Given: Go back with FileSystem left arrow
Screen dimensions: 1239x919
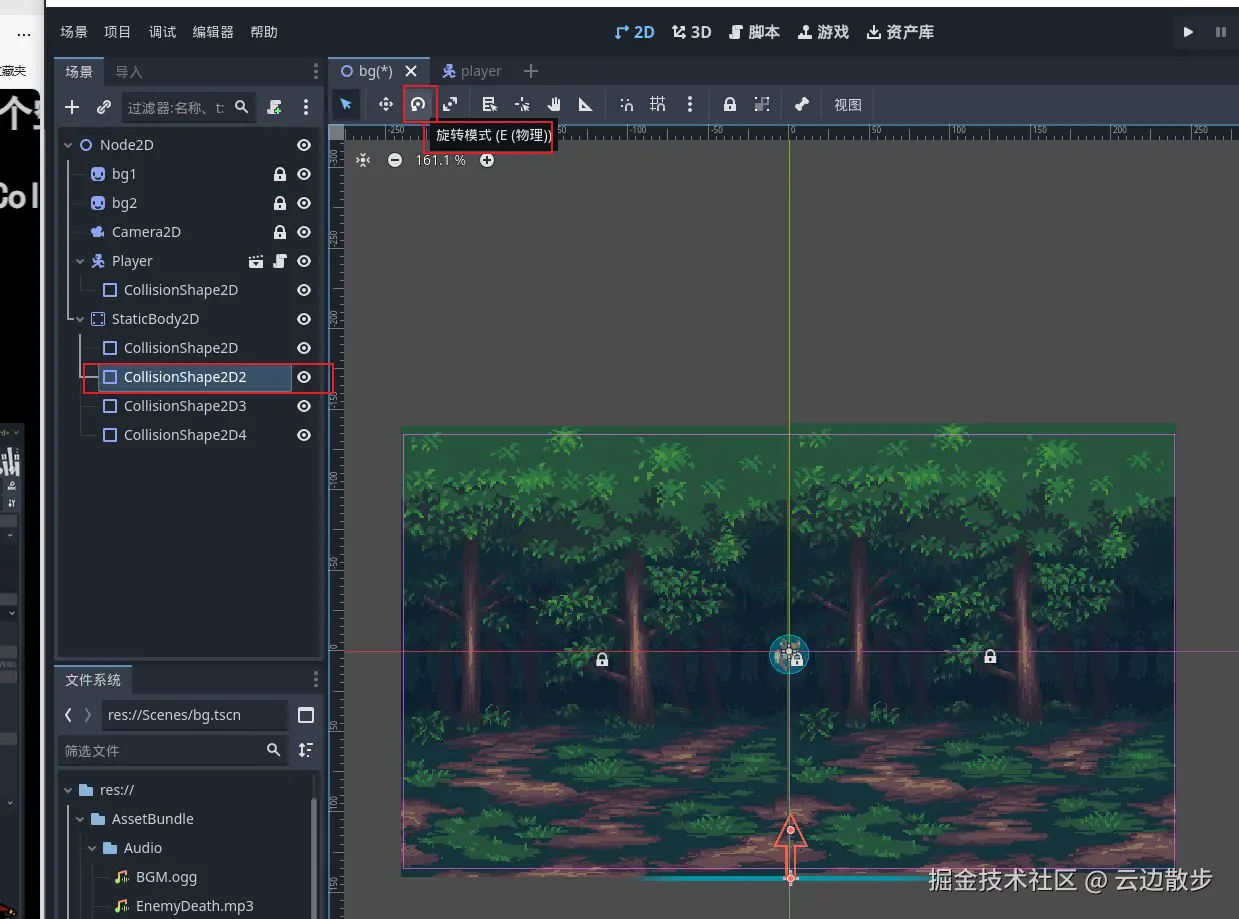Looking at the screenshot, I should coord(68,715).
